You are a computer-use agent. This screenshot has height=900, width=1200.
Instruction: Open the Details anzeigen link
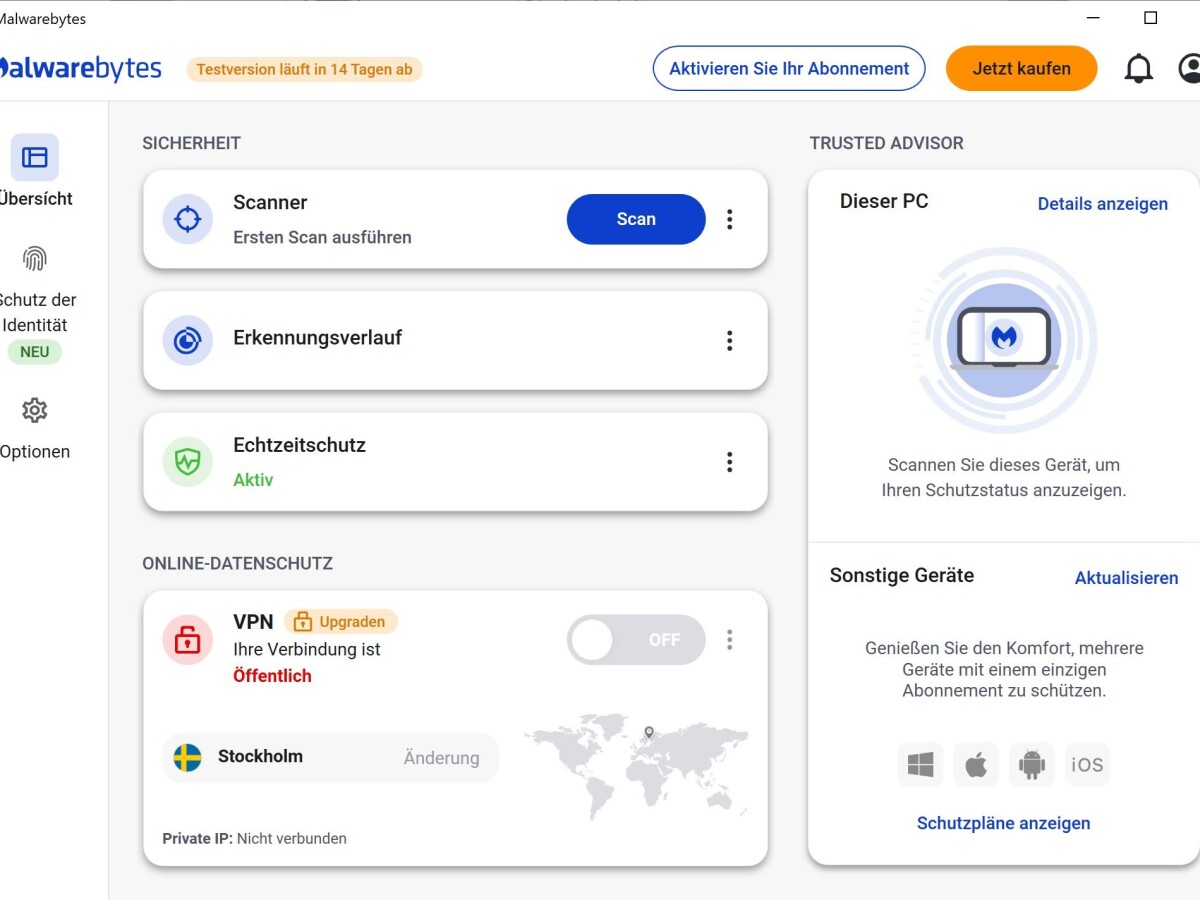pyautogui.click(x=1102, y=204)
